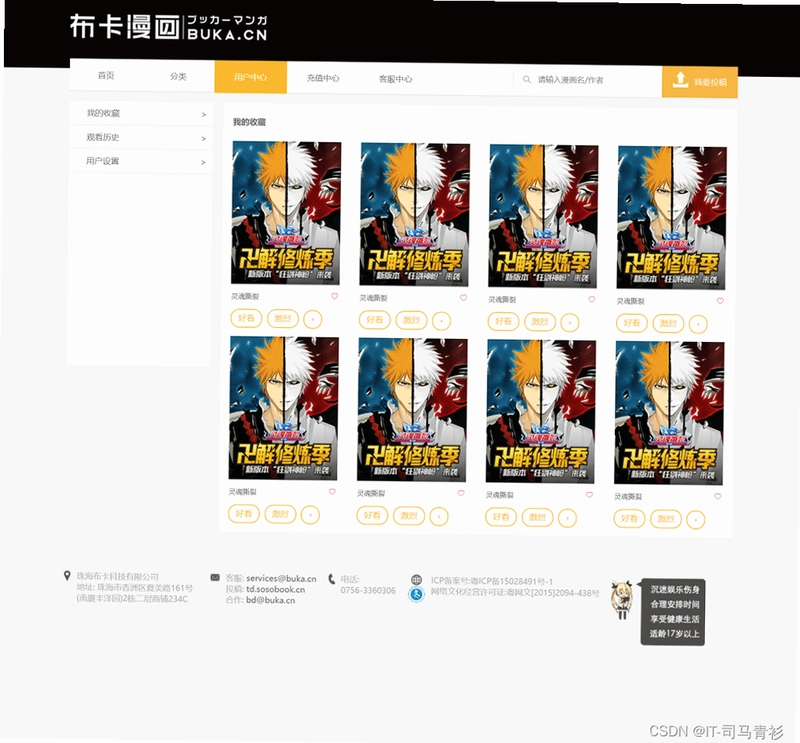The height and width of the screenshot is (743, 800).
Task: Click the 激烈 tag on the top row's first card
Action: click(x=283, y=318)
